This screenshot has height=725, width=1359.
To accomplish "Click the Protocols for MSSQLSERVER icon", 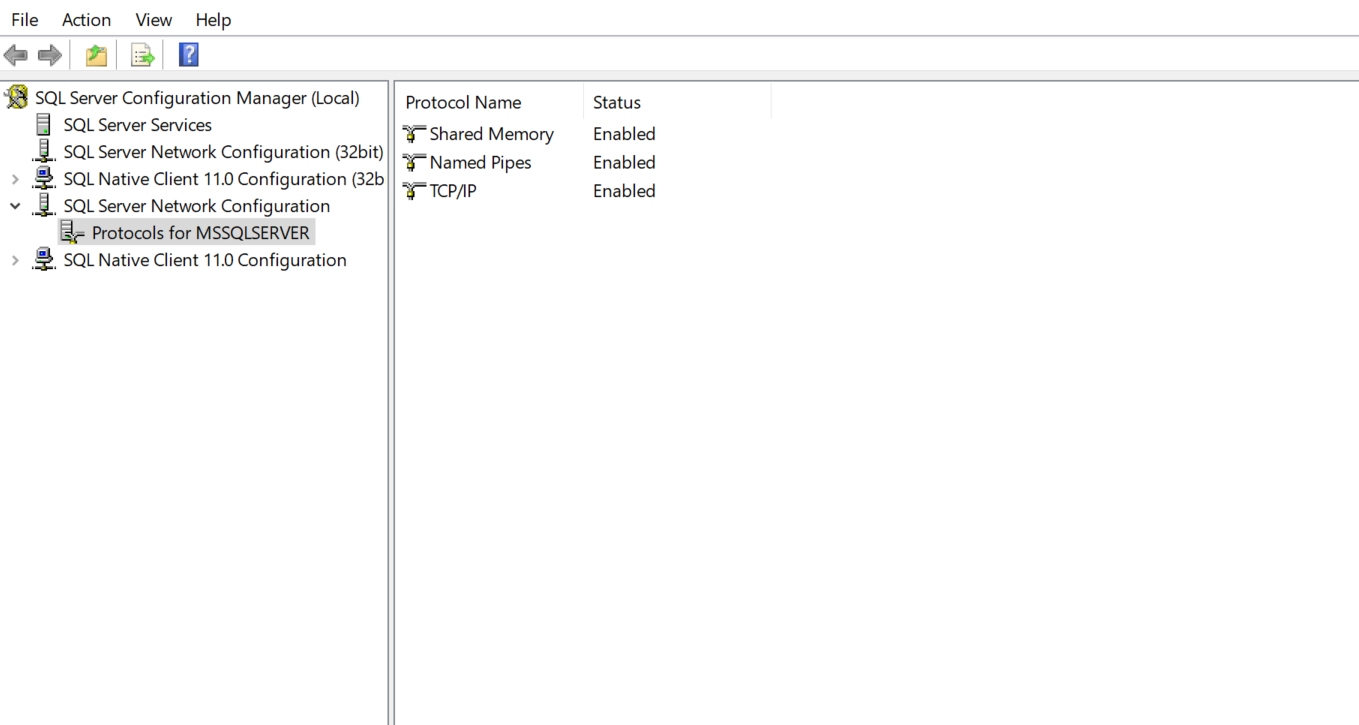I will coord(72,233).
